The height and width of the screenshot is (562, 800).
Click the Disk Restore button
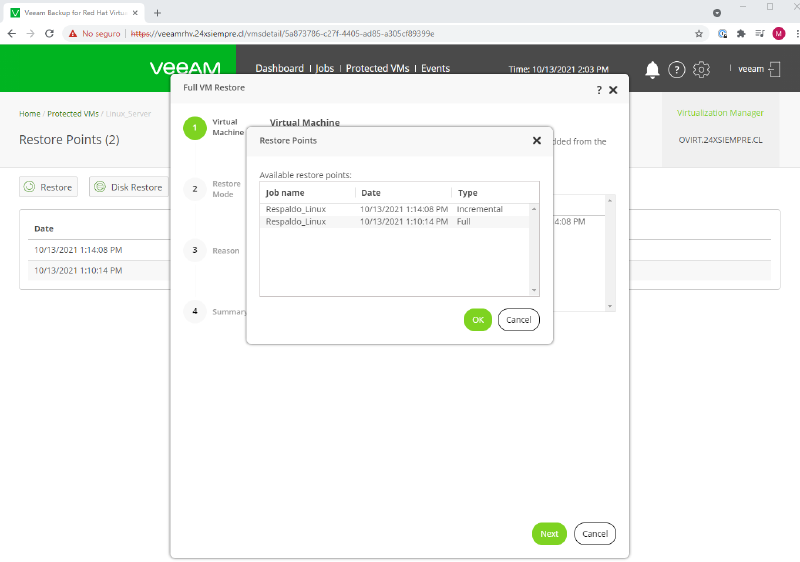[x=129, y=187]
